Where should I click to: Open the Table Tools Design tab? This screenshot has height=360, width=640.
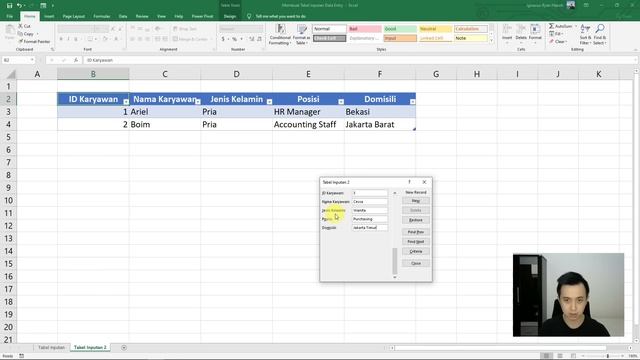click(x=230, y=16)
